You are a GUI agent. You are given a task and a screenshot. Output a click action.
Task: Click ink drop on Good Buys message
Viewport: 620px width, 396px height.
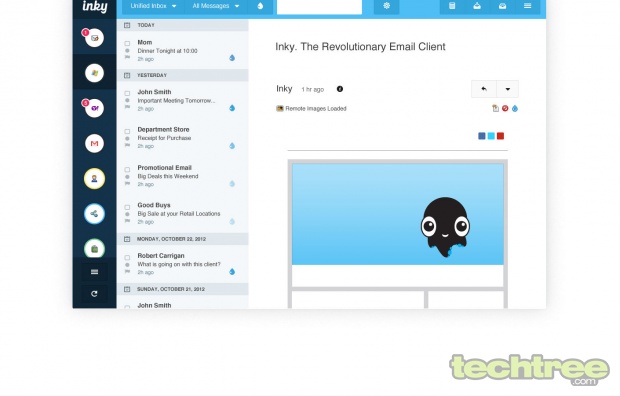(232, 222)
